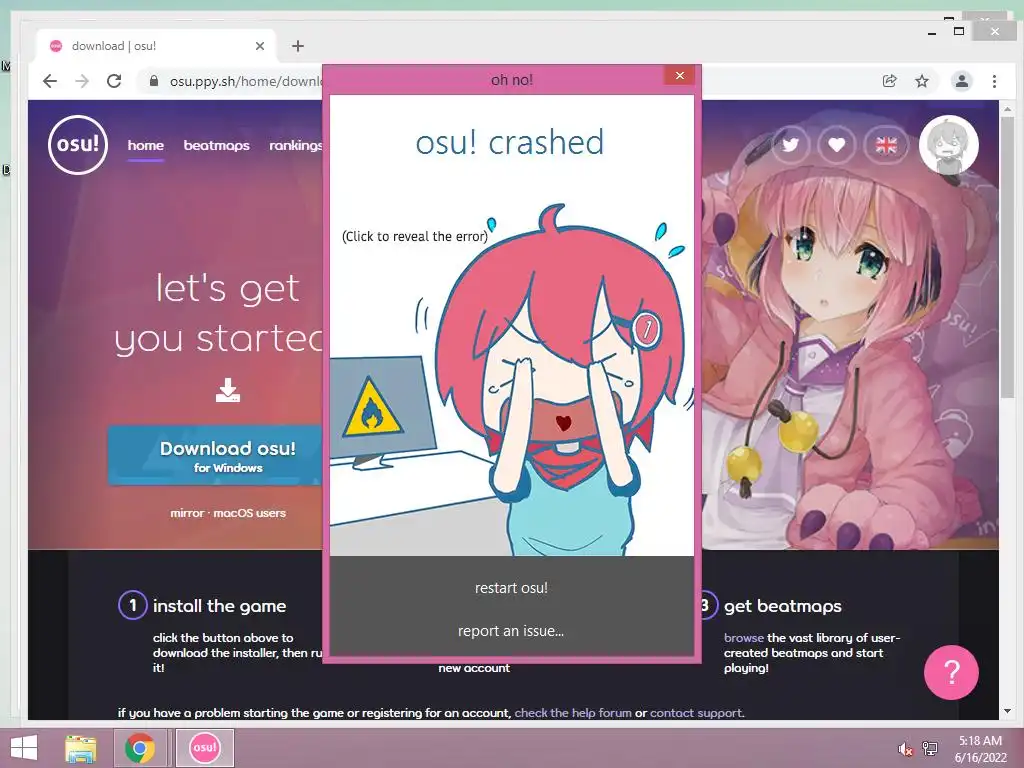
Task: Click the Chrome taskbar icon
Action: pos(140,748)
